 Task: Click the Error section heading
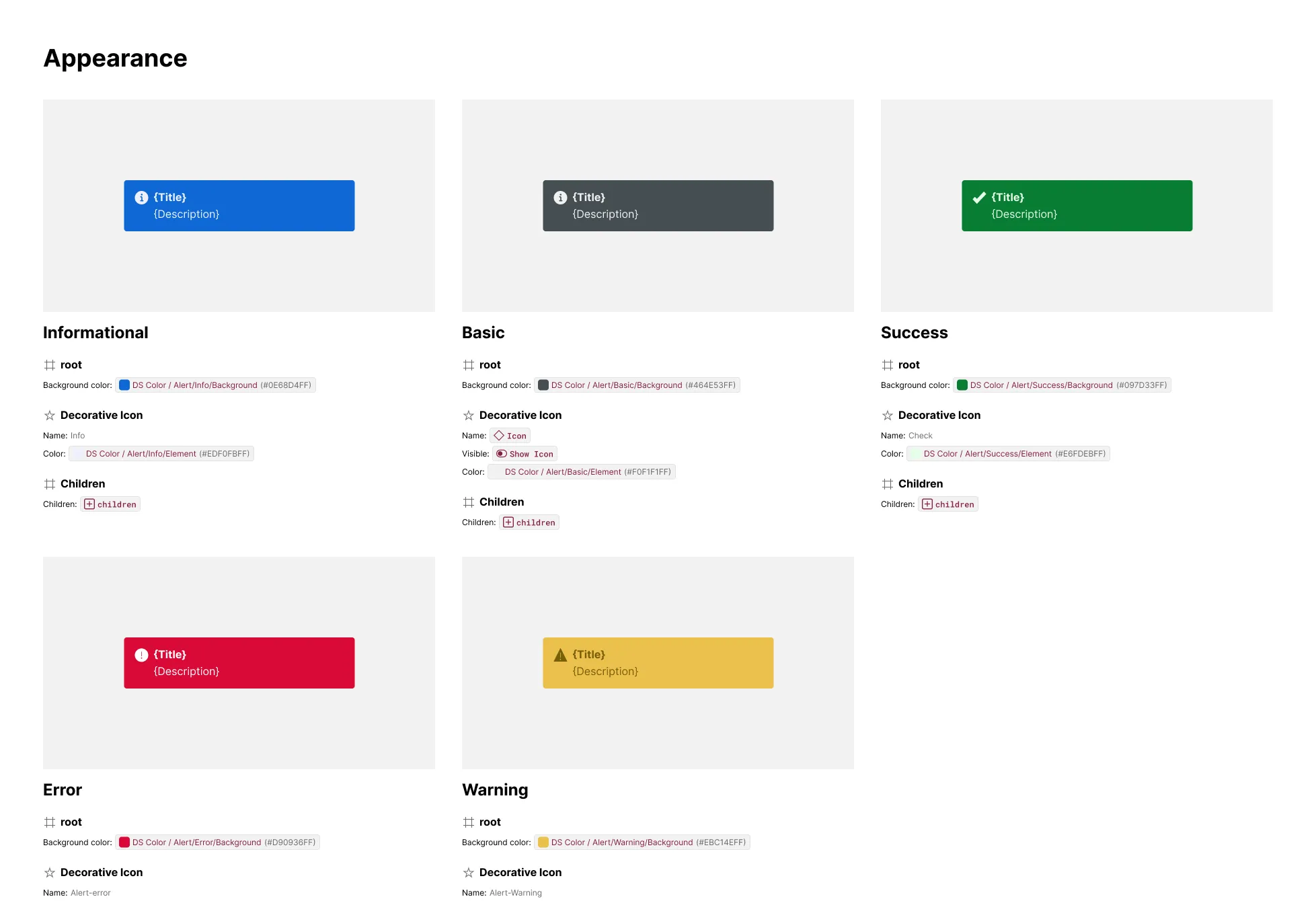pyautogui.click(x=63, y=790)
